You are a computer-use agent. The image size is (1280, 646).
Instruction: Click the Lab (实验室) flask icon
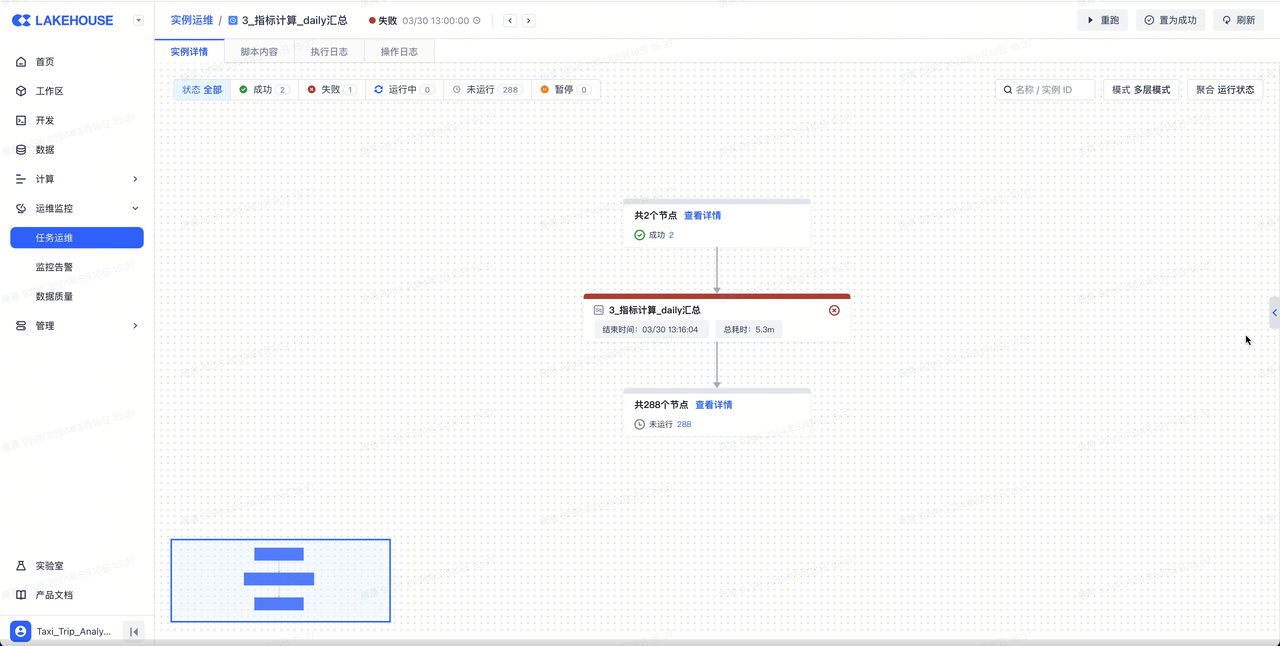[x=21, y=566]
